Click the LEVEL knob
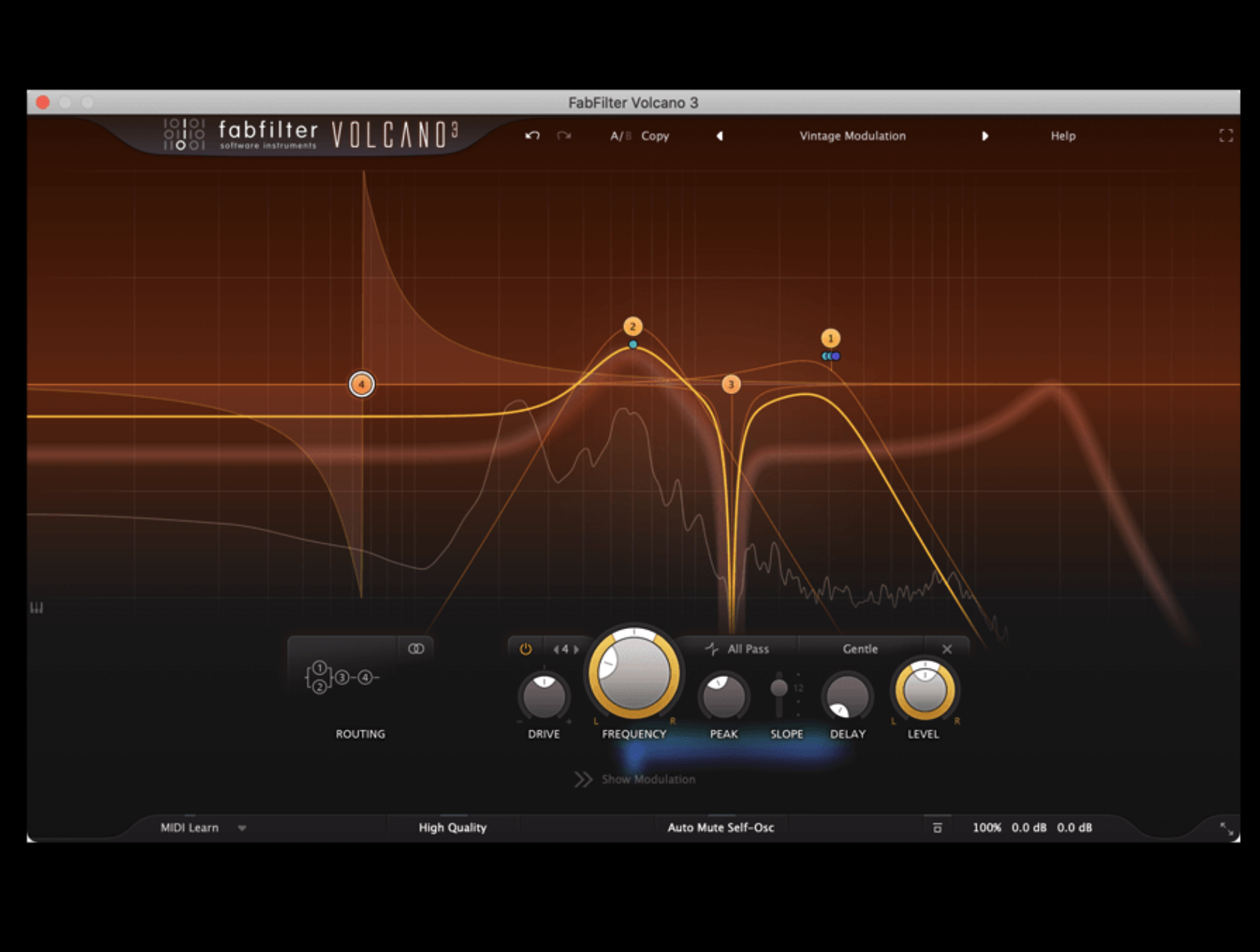 924,690
